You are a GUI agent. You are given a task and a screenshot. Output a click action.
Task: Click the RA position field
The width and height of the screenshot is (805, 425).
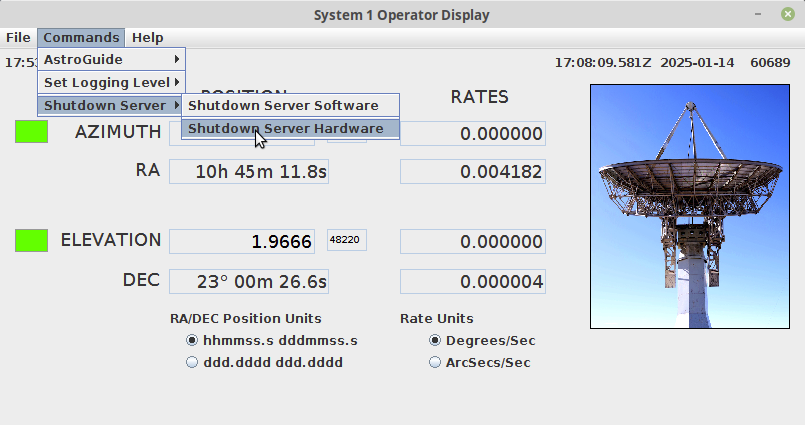248,172
